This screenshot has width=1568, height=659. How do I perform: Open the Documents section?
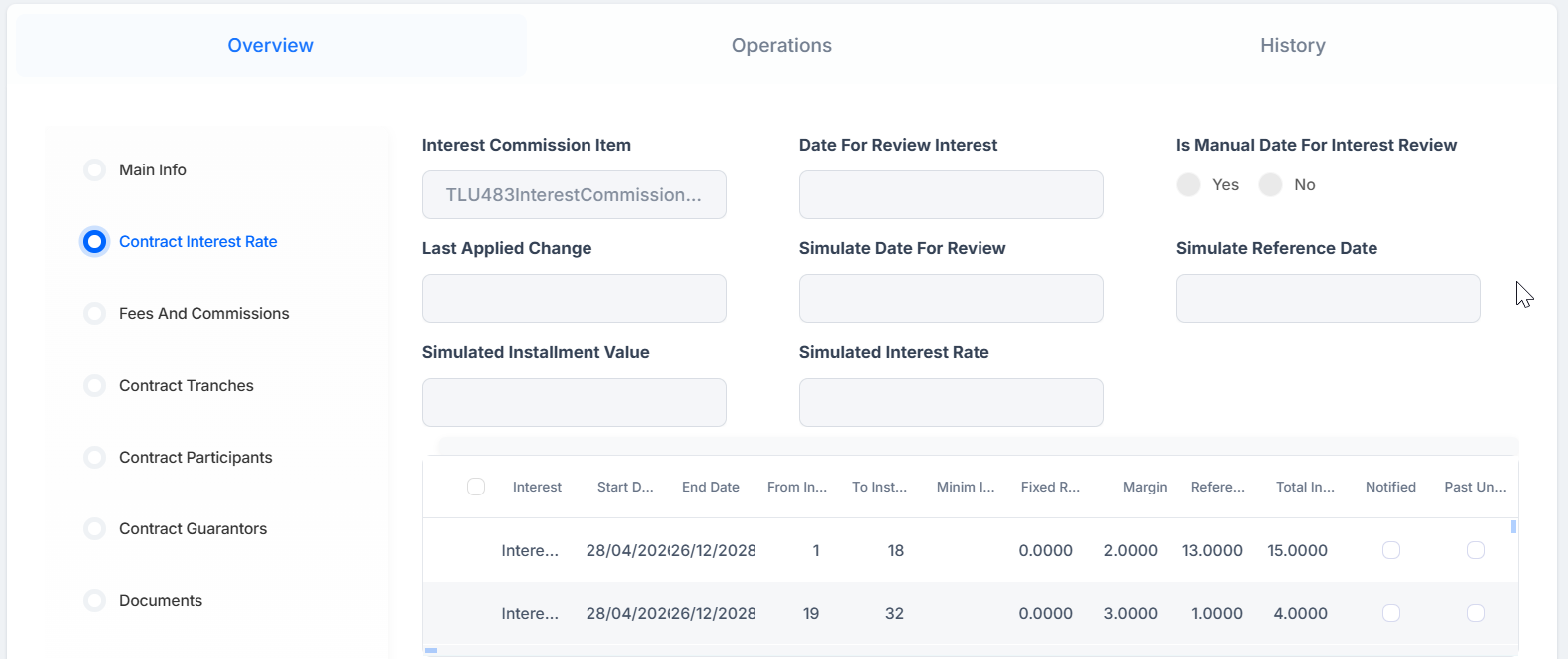[x=161, y=600]
